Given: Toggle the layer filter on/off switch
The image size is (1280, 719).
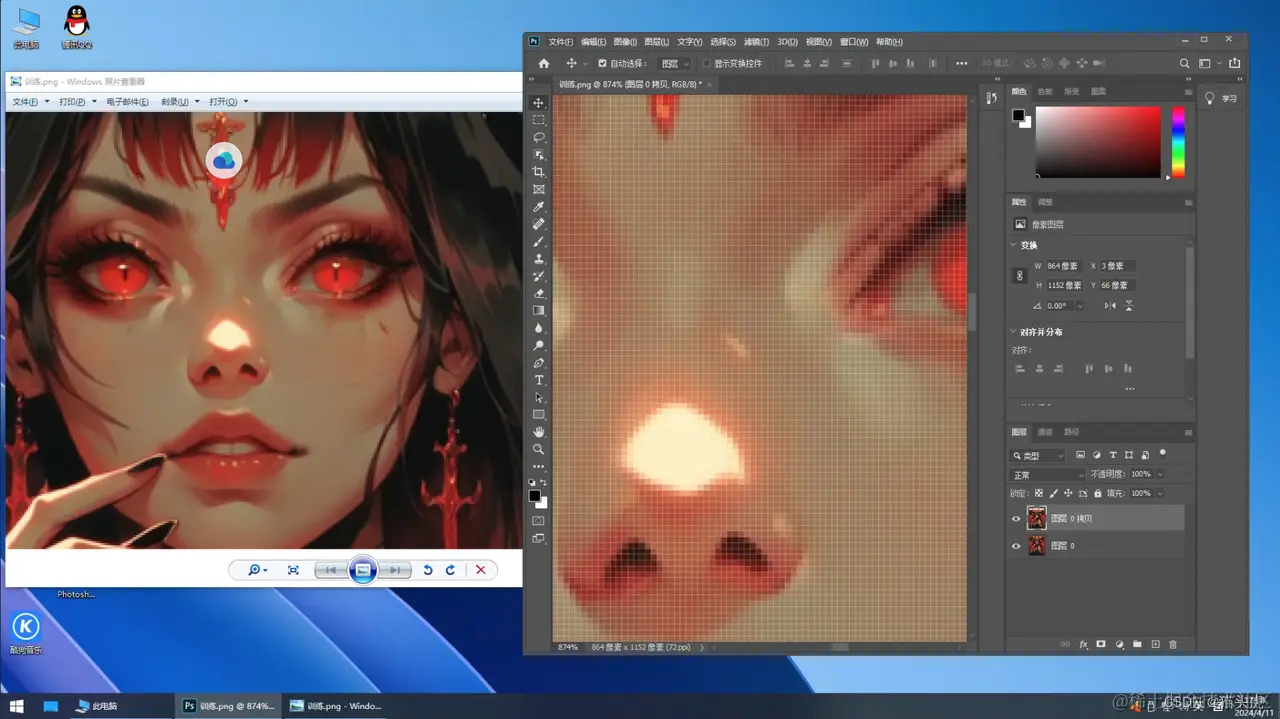Looking at the screenshot, I should tap(1163, 453).
